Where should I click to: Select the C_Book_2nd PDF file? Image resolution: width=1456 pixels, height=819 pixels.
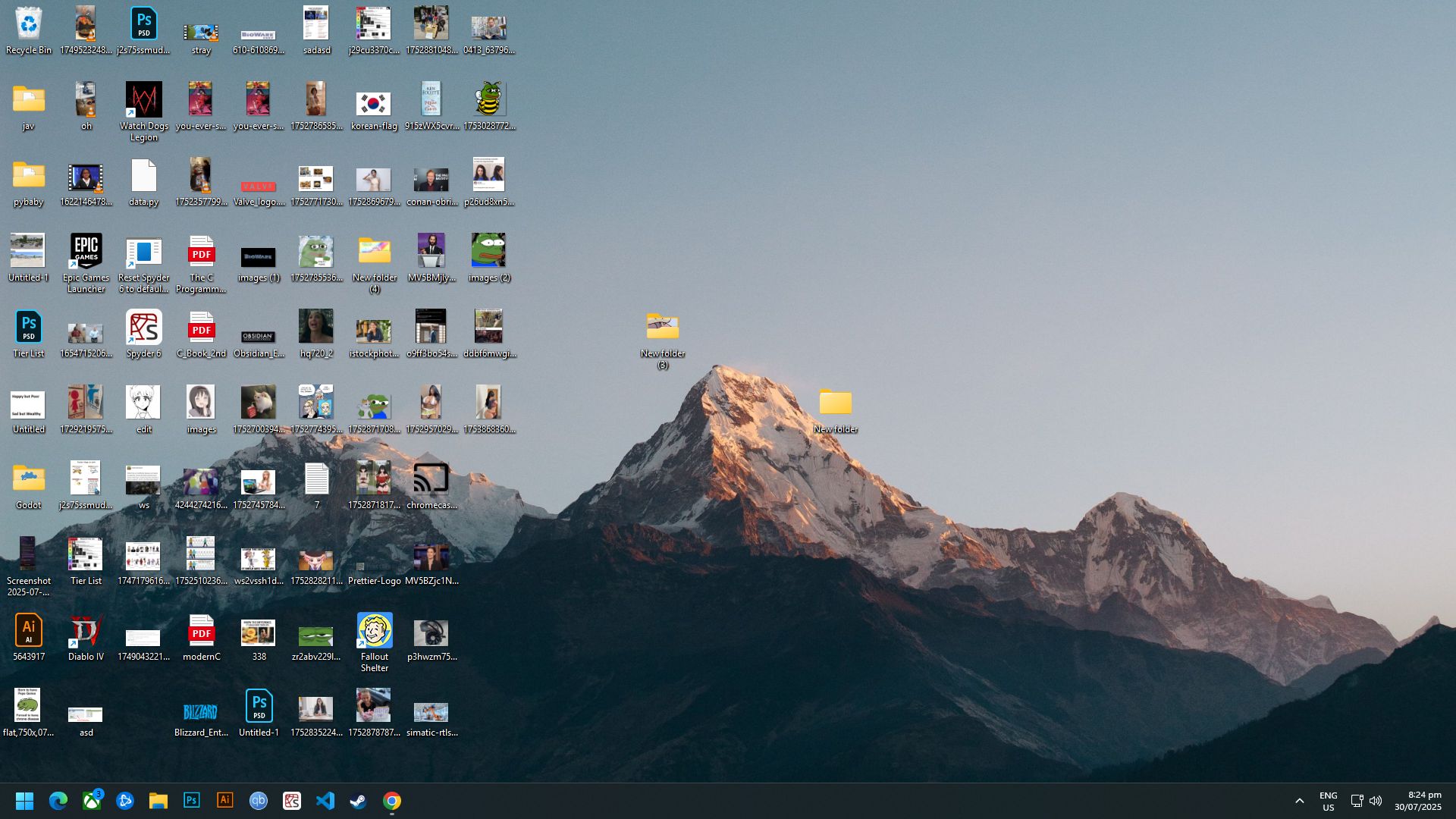pos(202,334)
